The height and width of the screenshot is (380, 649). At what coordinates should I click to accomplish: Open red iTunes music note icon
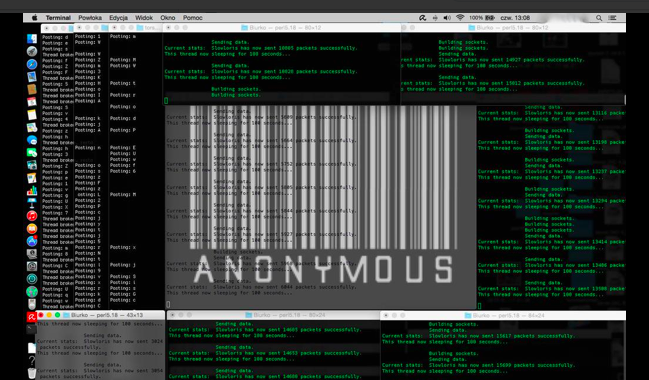click(32, 216)
